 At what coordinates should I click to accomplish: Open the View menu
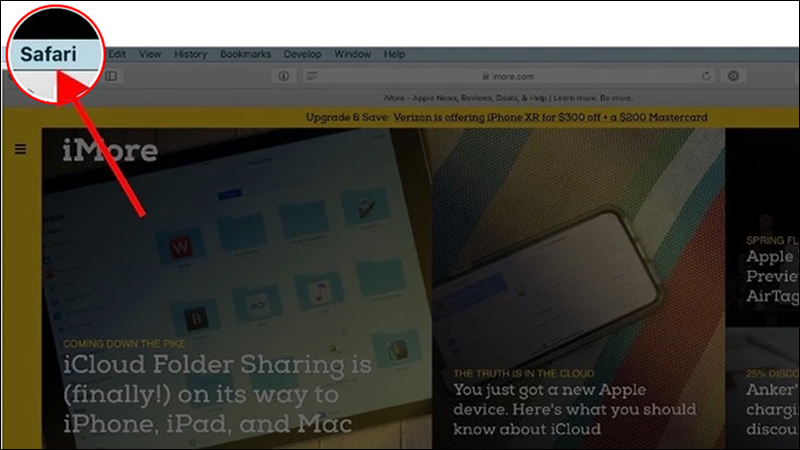pyautogui.click(x=150, y=54)
